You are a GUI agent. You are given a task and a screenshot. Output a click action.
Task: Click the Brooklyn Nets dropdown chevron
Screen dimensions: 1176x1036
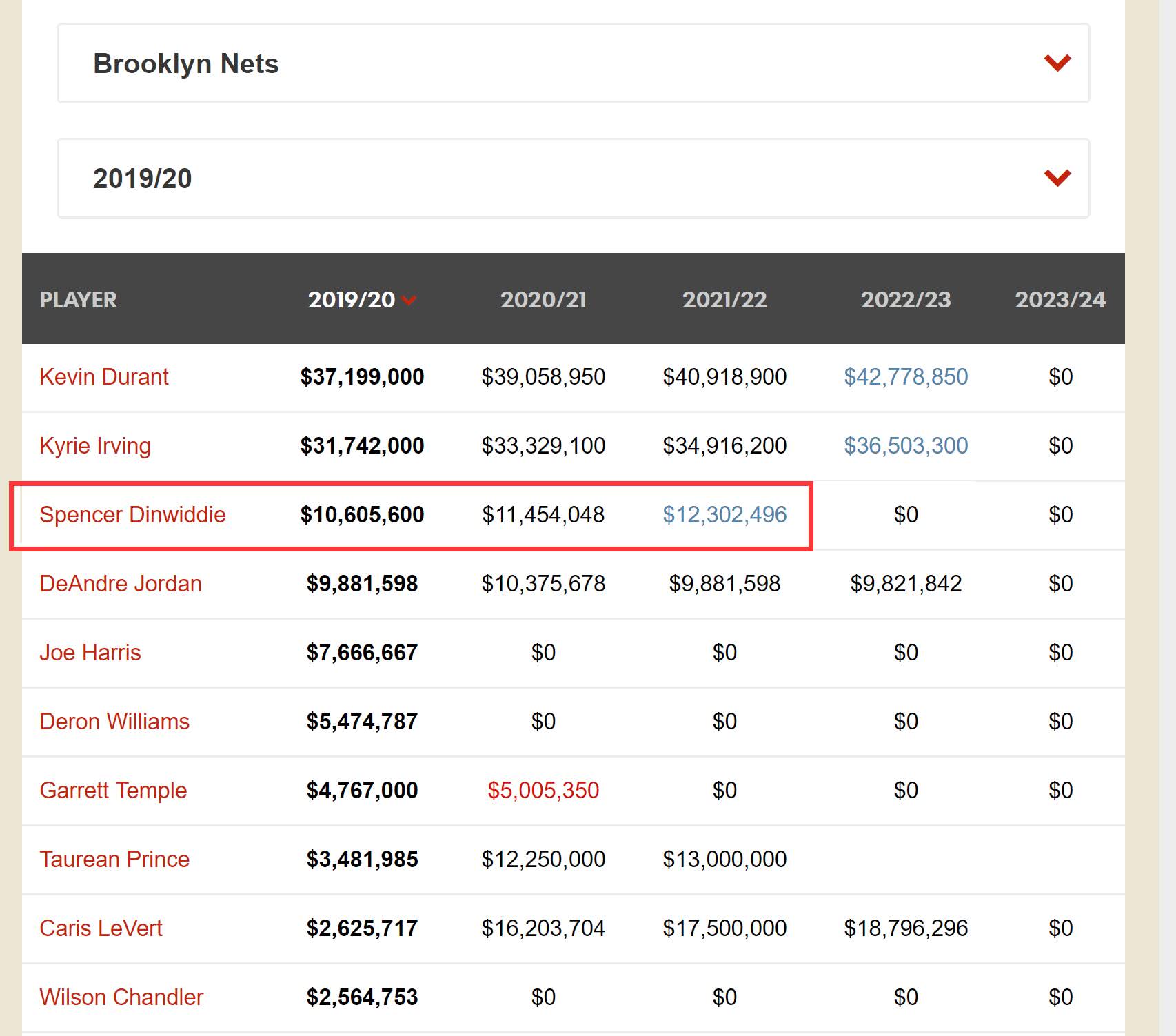pyautogui.click(x=1057, y=63)
